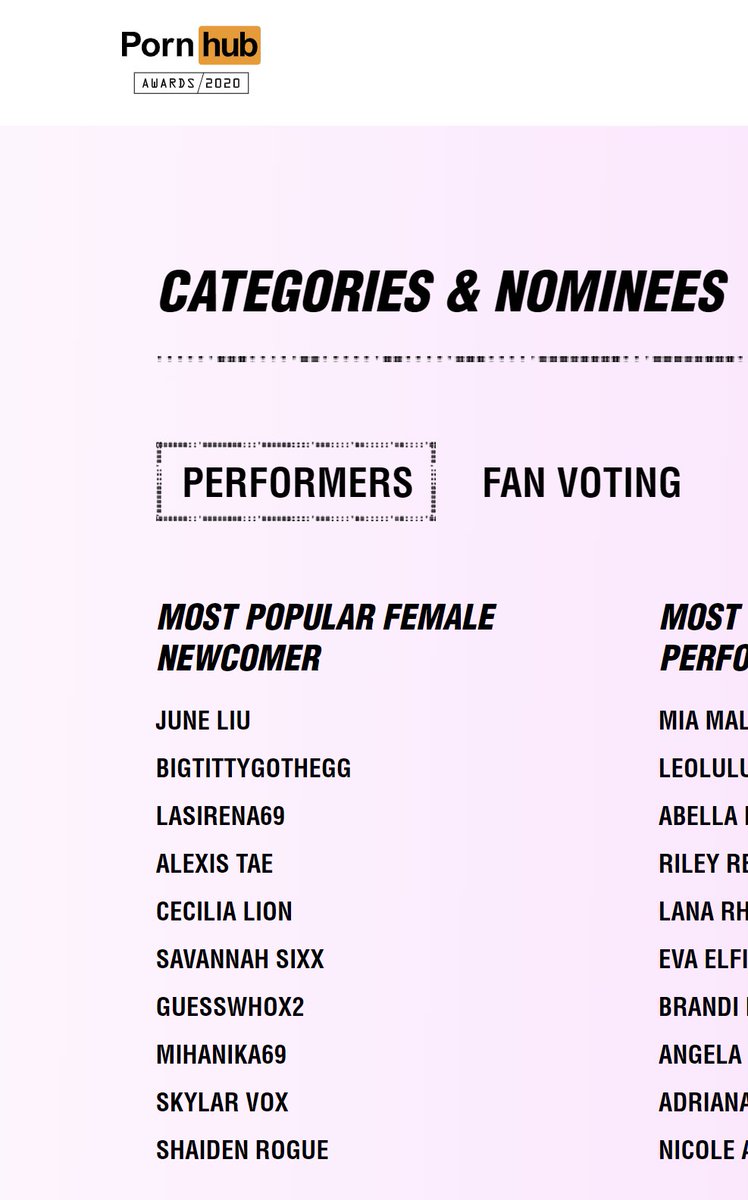Image resolution: width=748 pixels, height=1200 pixels.
Task: Switch to the Fan Voting tab
Action: click(581, 482)
